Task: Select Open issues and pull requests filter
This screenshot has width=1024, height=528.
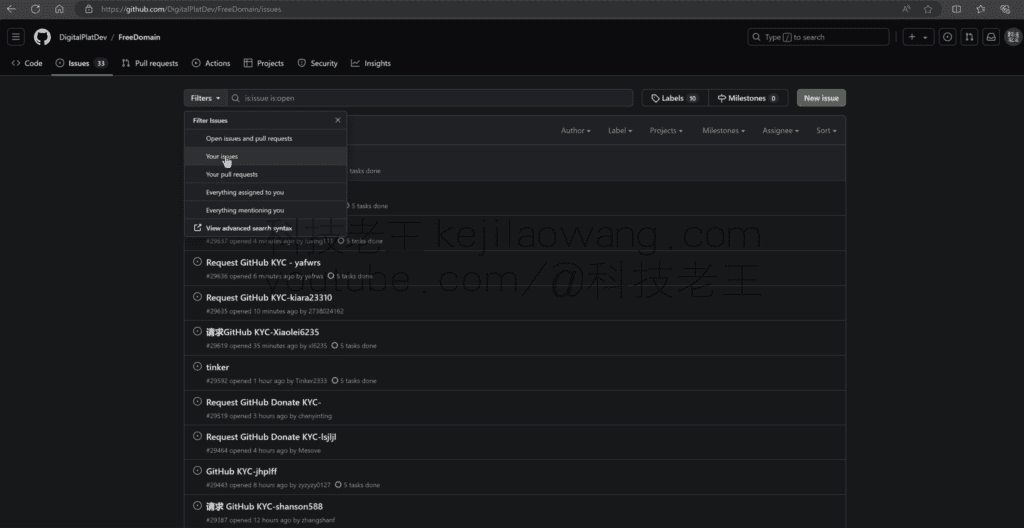Action: pos(265,139)
